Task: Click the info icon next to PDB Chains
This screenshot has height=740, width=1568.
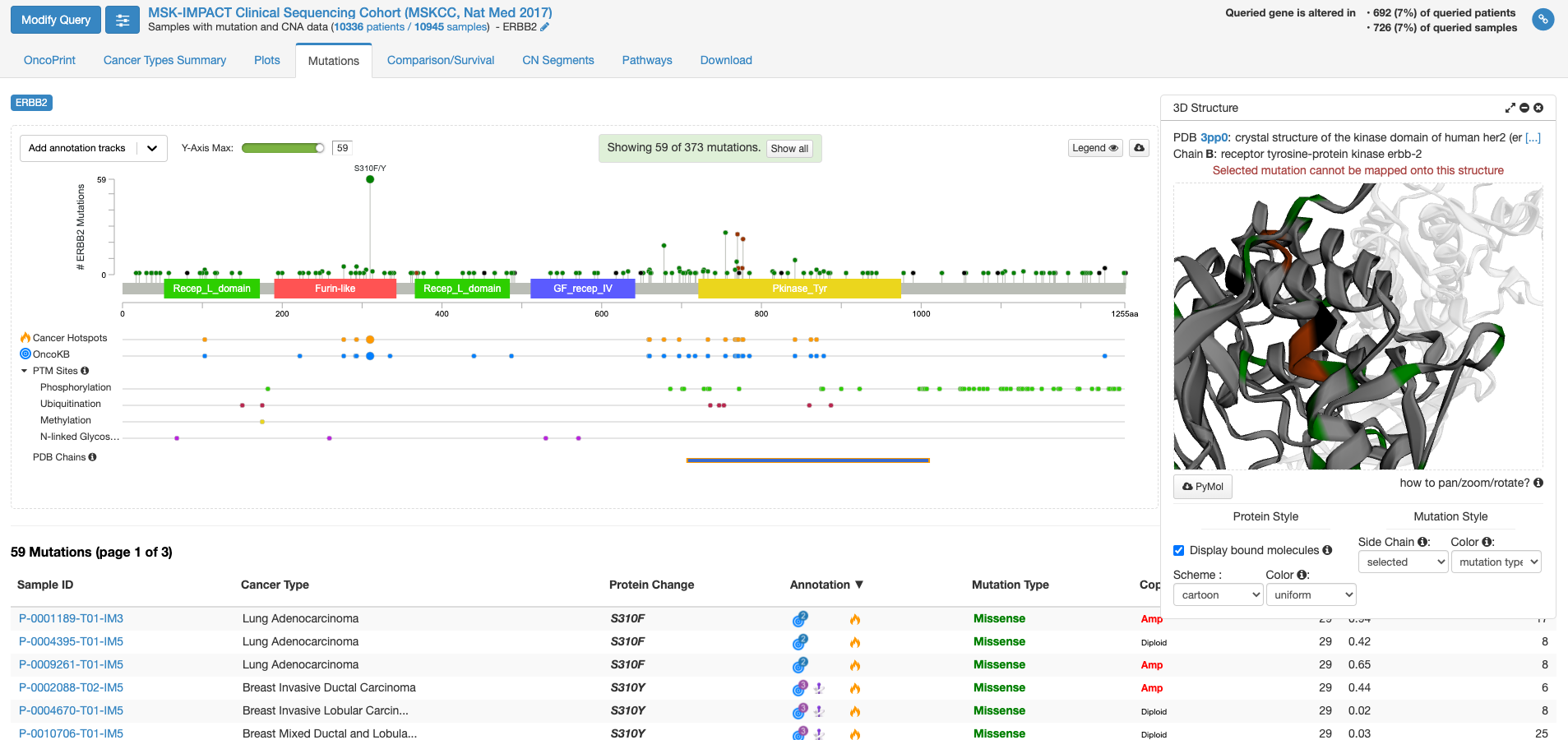Action: click(92, 457)
